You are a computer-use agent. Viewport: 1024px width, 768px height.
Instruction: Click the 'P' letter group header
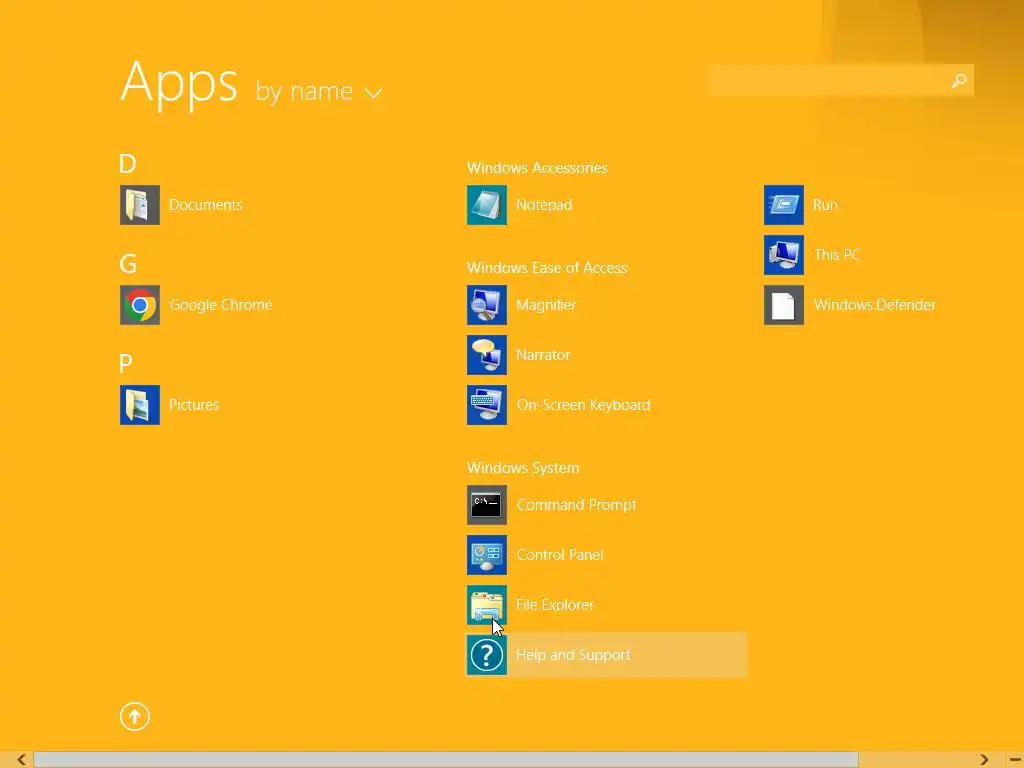126,364
